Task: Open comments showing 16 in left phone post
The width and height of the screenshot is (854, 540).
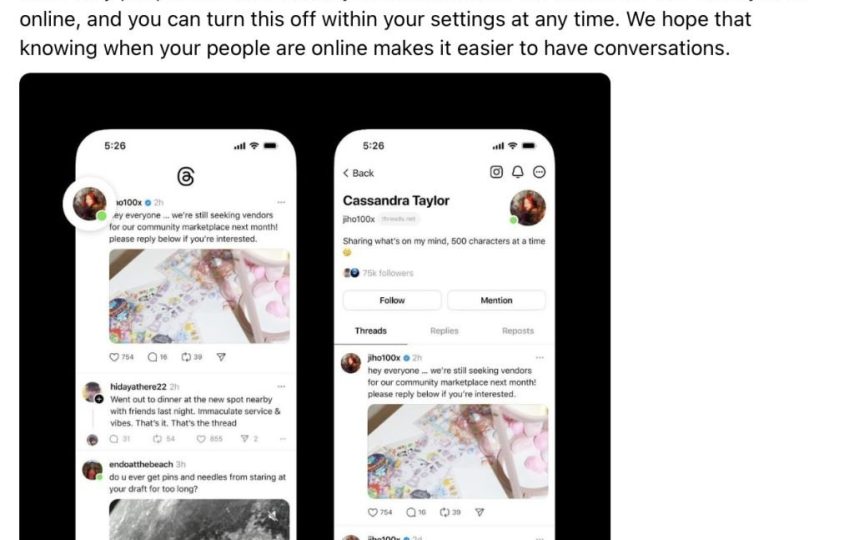Action: pyautogui.click(x=152, y=357)
